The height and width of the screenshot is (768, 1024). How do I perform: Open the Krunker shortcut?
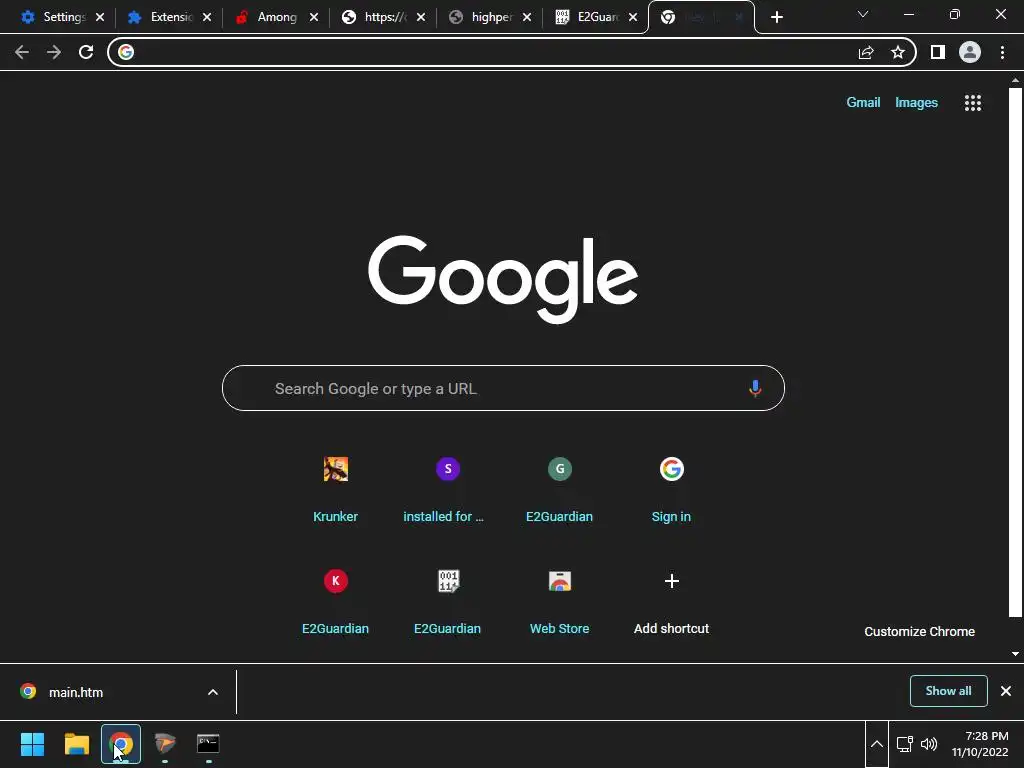(336, 490)
